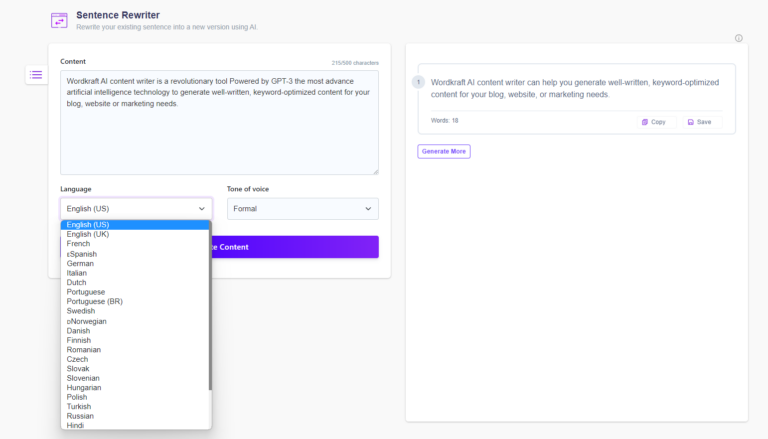Screen dimensions: 768x439
Task: Click the Sentence Rewriter header icon
Action: tap(59, 20)
